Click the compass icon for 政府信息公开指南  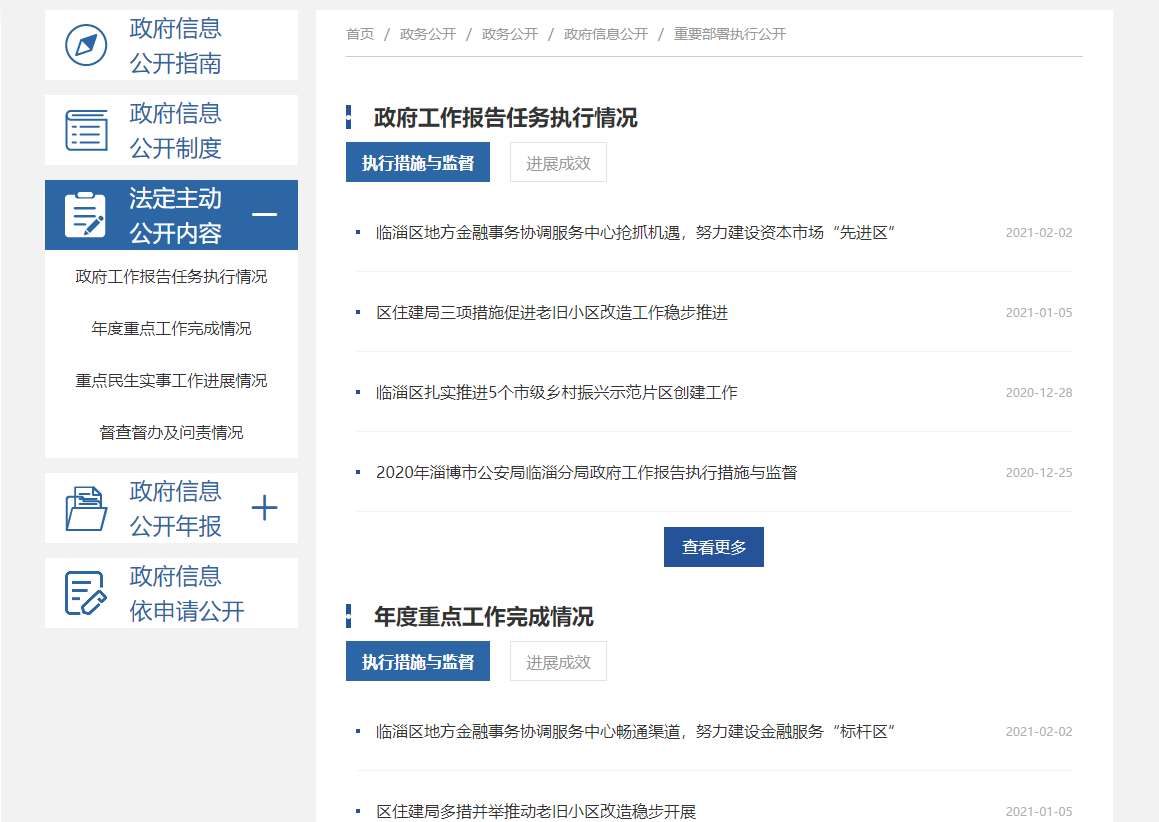pos(86,46)
